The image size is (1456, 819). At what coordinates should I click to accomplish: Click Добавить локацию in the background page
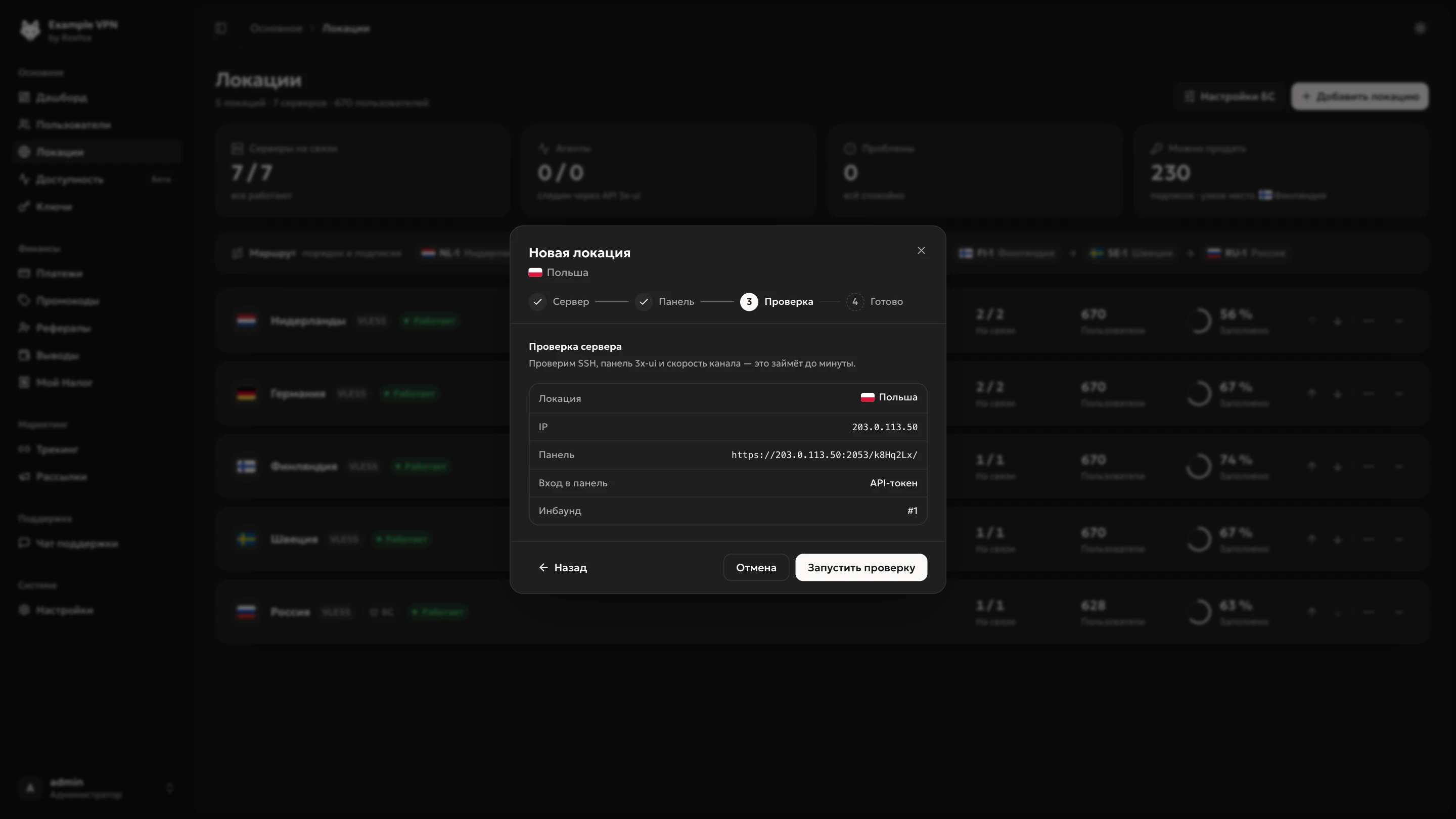tap(1359, 97)
